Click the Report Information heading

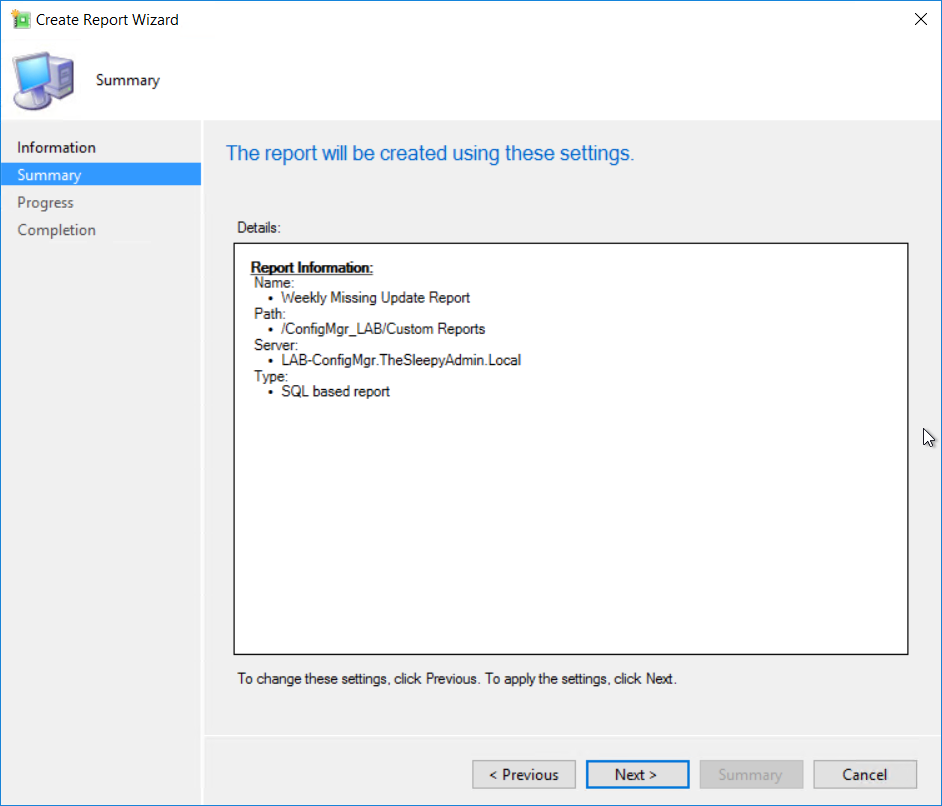pos(311,268)
